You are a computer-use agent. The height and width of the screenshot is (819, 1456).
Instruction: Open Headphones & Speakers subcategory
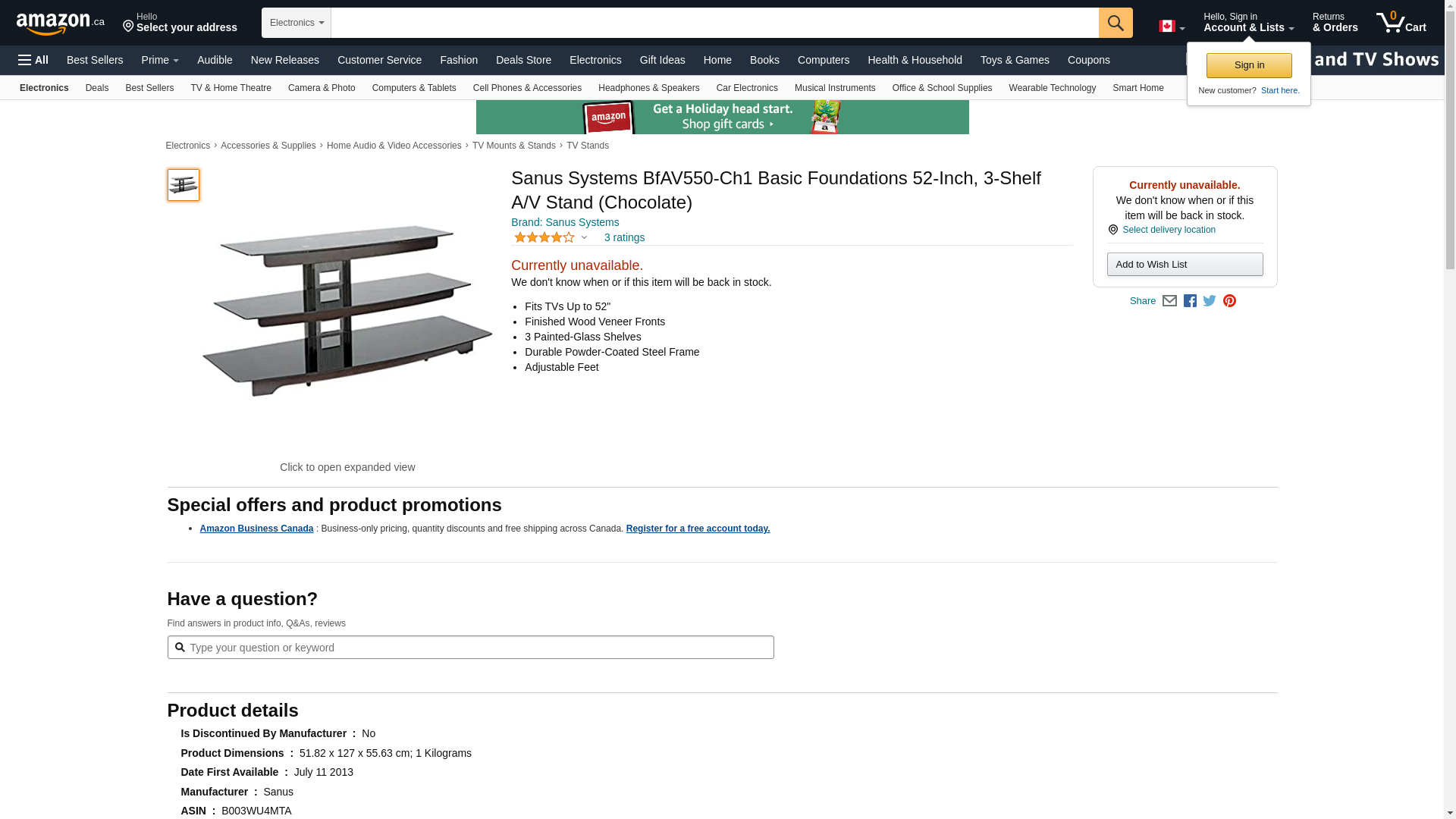pos(648,88)
